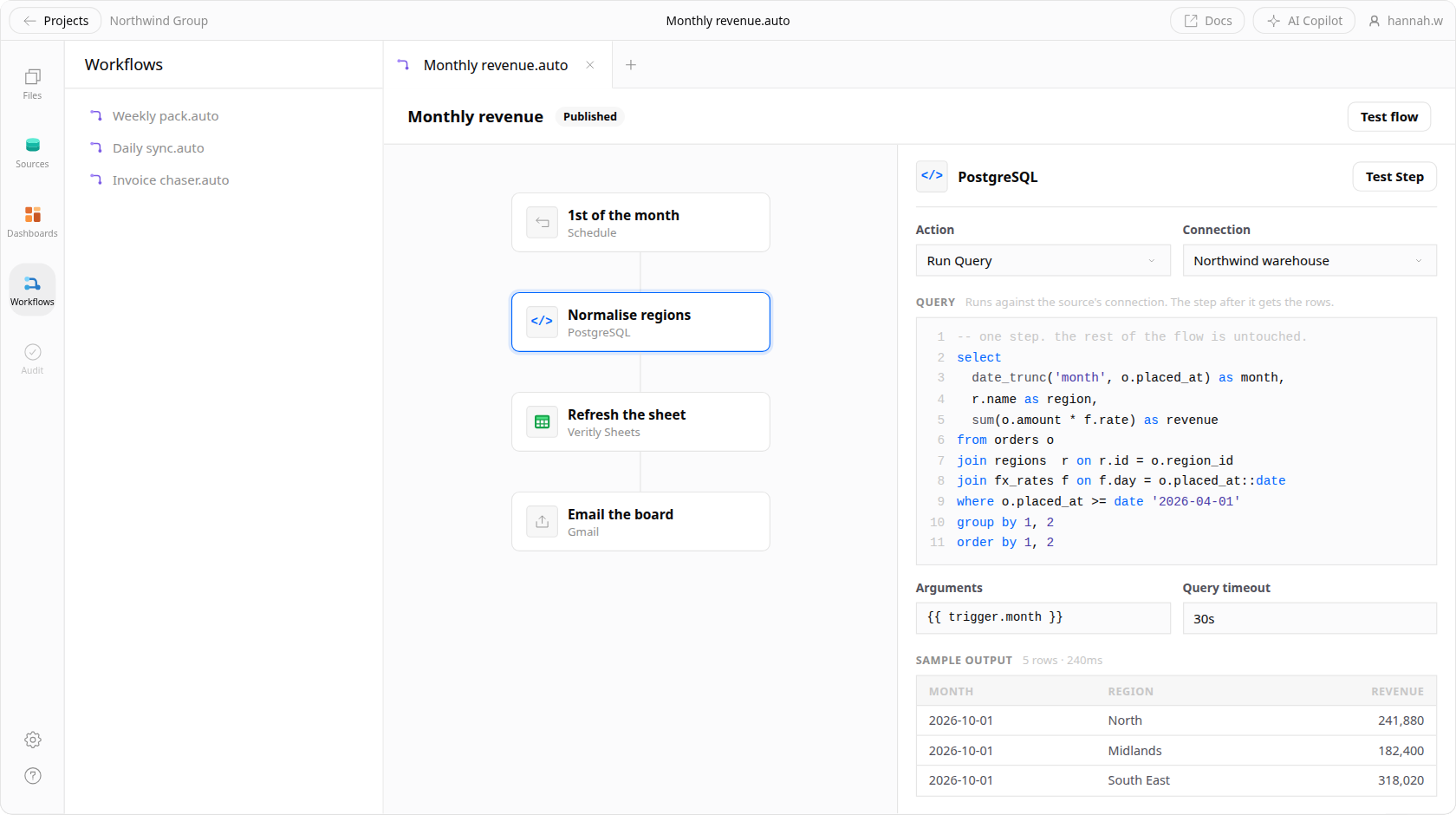Switch to Monthly revenue.auto tab
Screen dimensions: 1456x815
(x=496, y=65)
